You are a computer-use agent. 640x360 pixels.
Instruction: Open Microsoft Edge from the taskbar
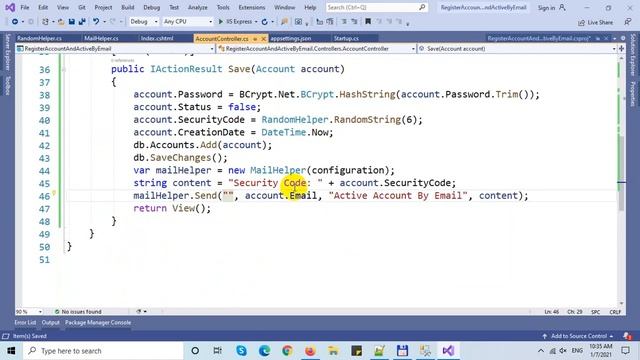click(x=264, y=351)
